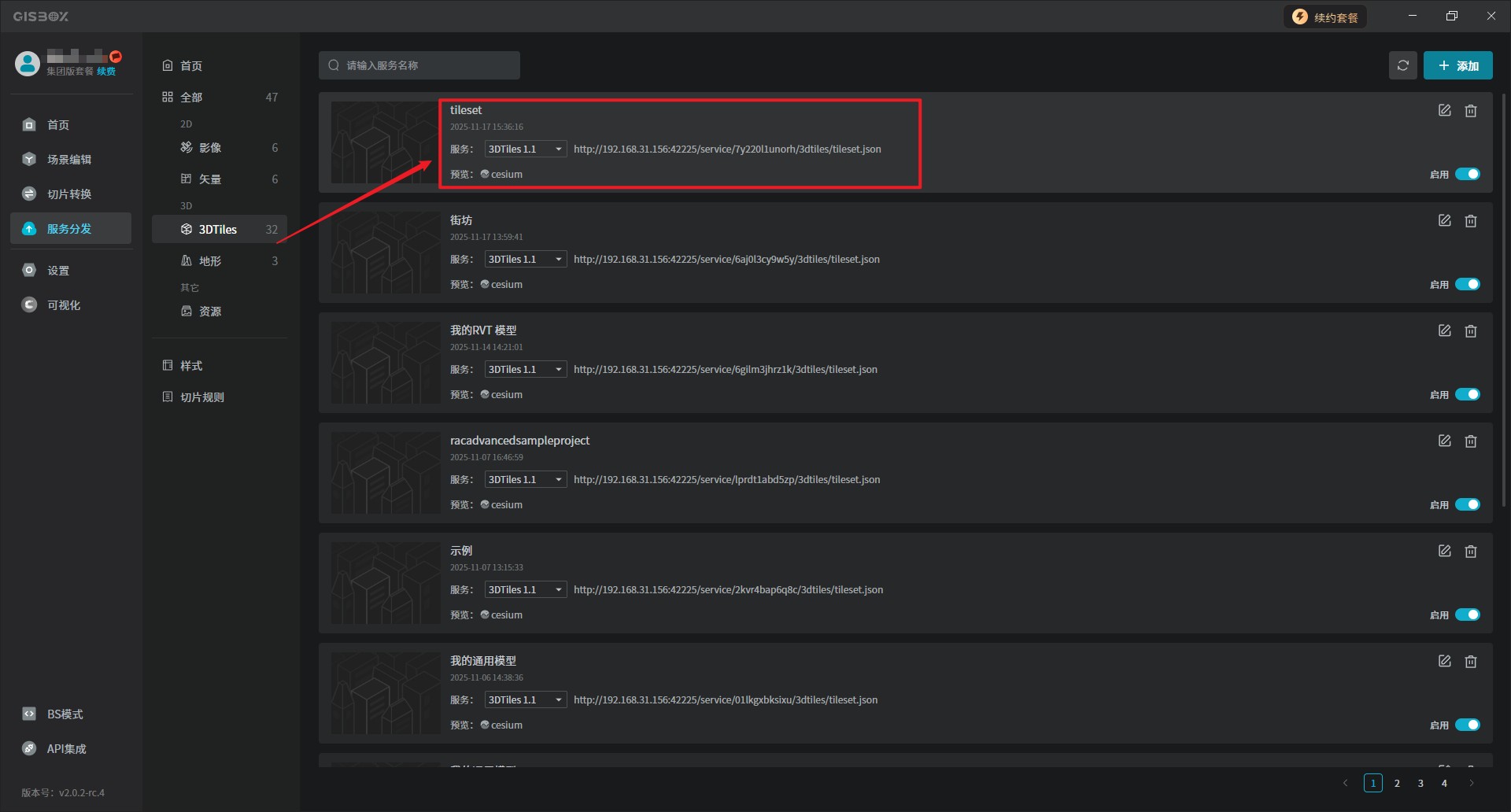
Task: Select the 地形 category in the tree
Action: click(210, 261)
